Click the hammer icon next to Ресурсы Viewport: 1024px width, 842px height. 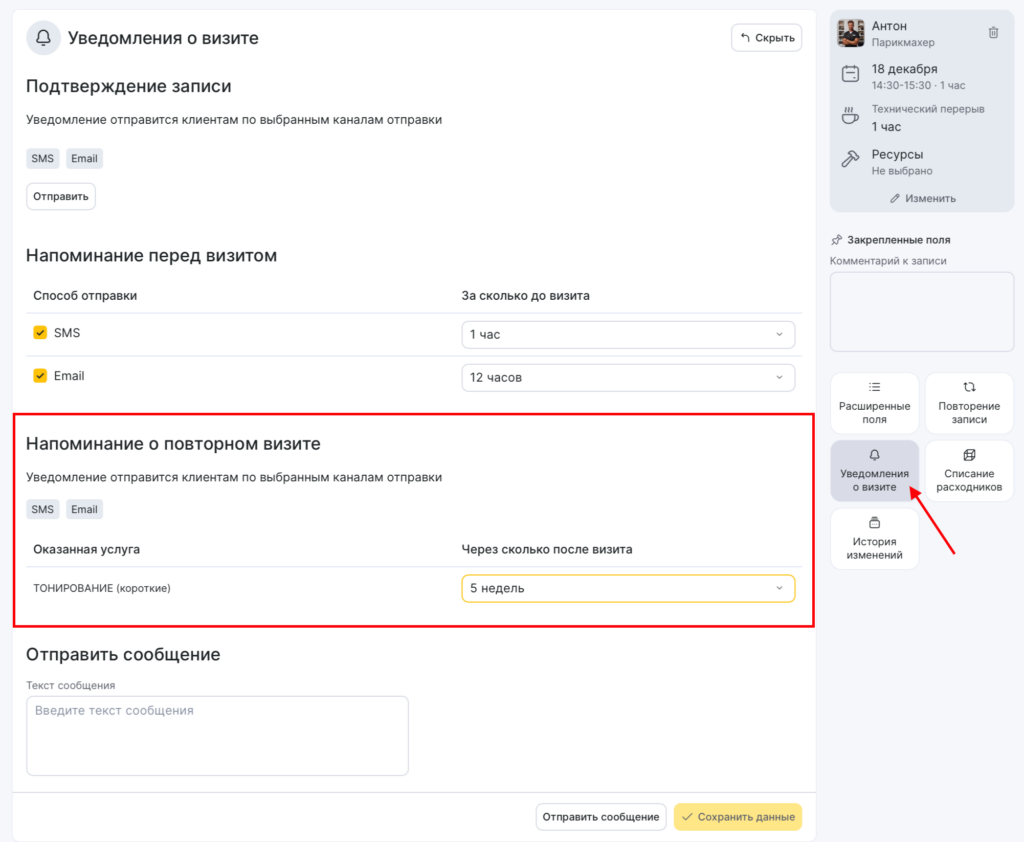pos(850,159)
